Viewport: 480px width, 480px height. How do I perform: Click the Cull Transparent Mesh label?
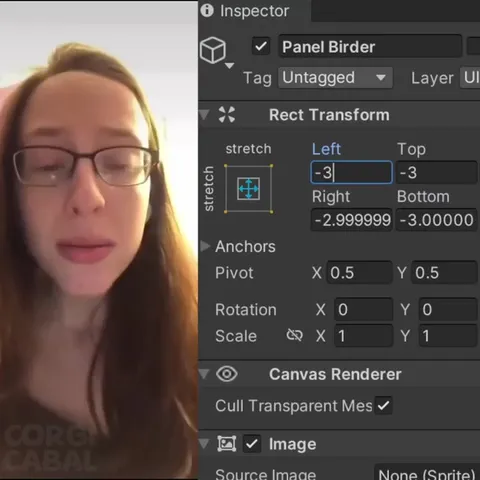click(294, 406)
